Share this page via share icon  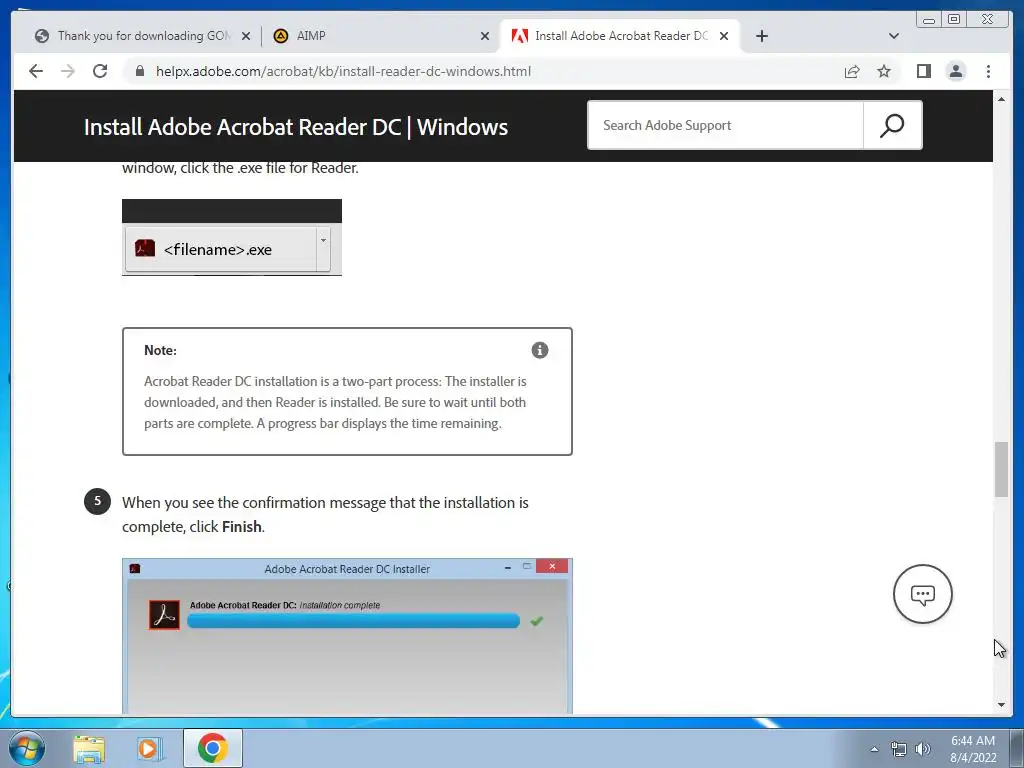852,71
